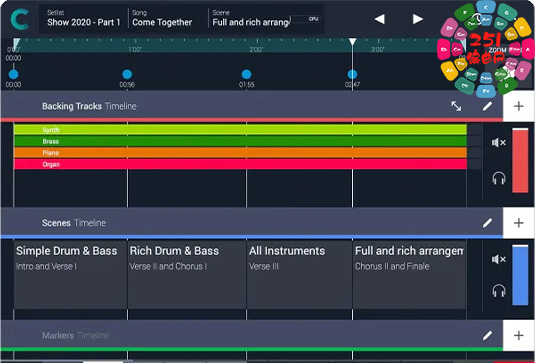The height and width of the screenshot is (363, 535).
Task: Select the Simple Drum & Bass scene
Action: pyautogui.click(x=70, y=275)
